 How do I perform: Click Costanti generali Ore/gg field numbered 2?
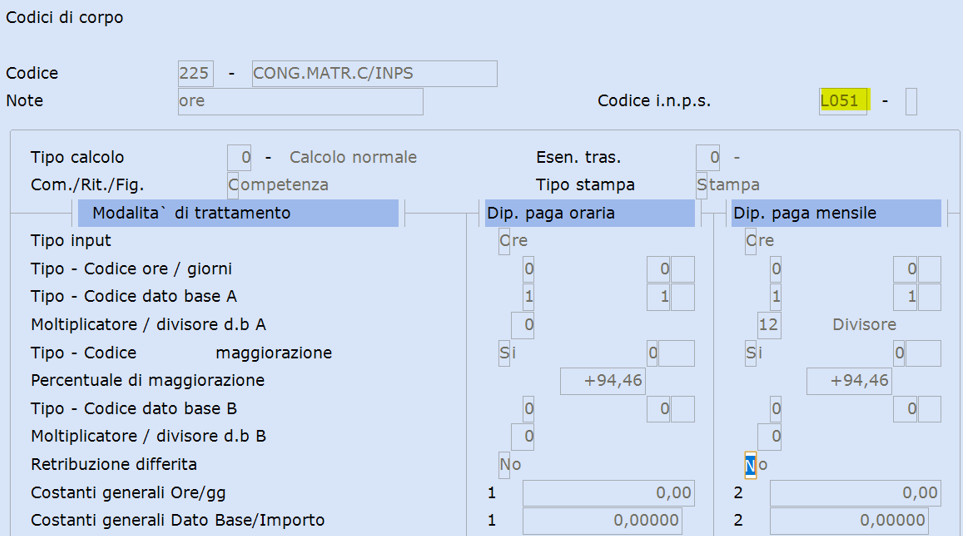pyautogui.click(x=855, y=493)
